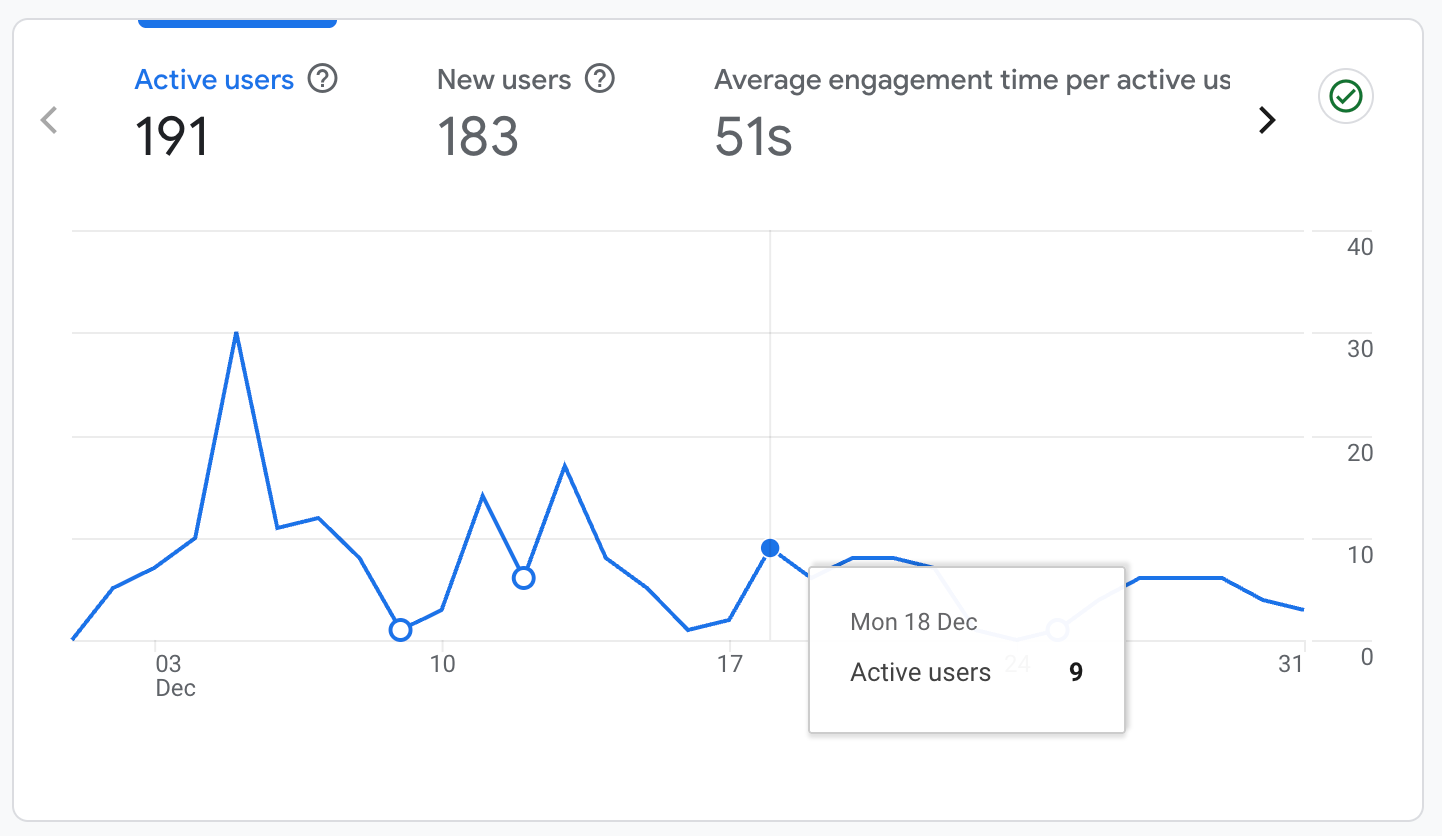Click the hollow circle marker between 10 and 17
Image resolution: width=1442 pixels, height=836 pixels.
tap(523, 578)
